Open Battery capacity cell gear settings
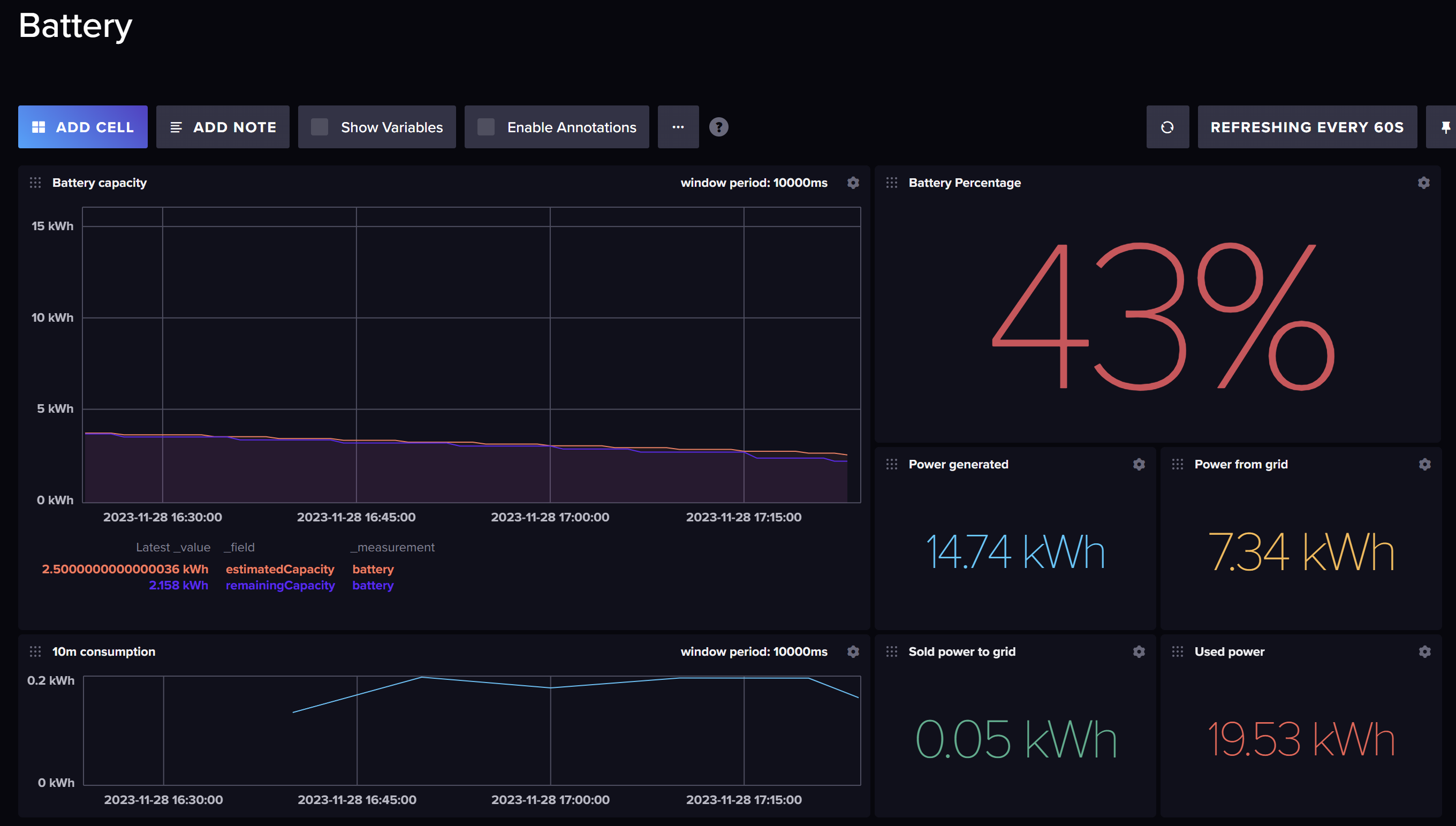Screen dimensions: 1456x826 [853, 183]
